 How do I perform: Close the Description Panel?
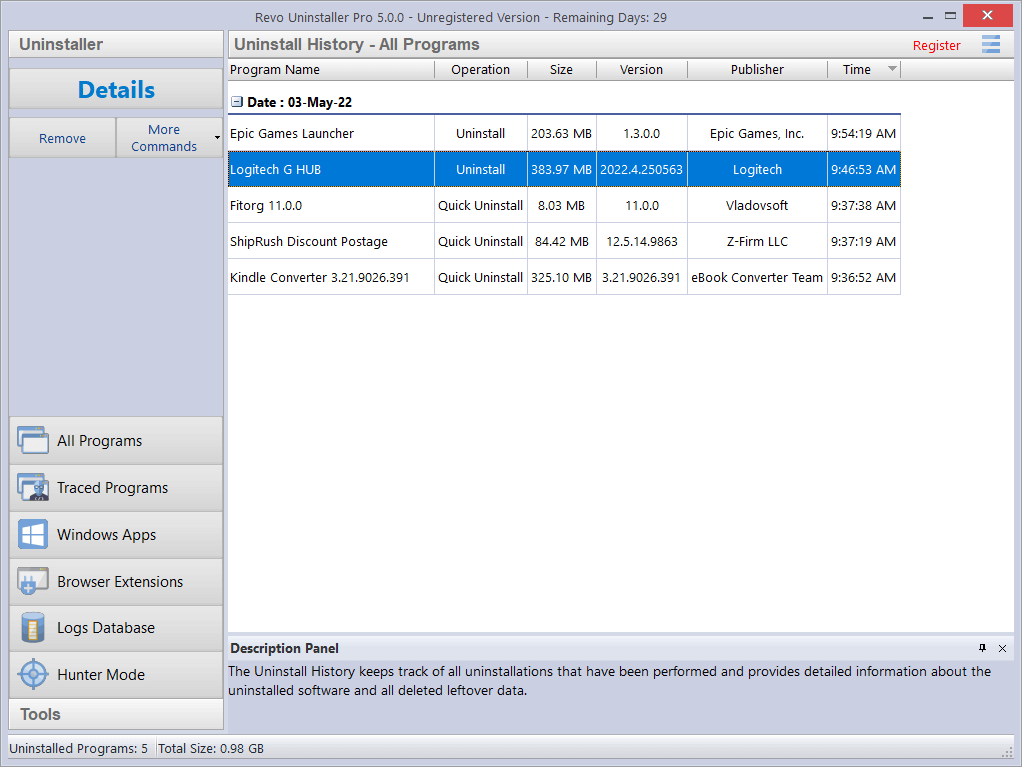point(1002,648)
